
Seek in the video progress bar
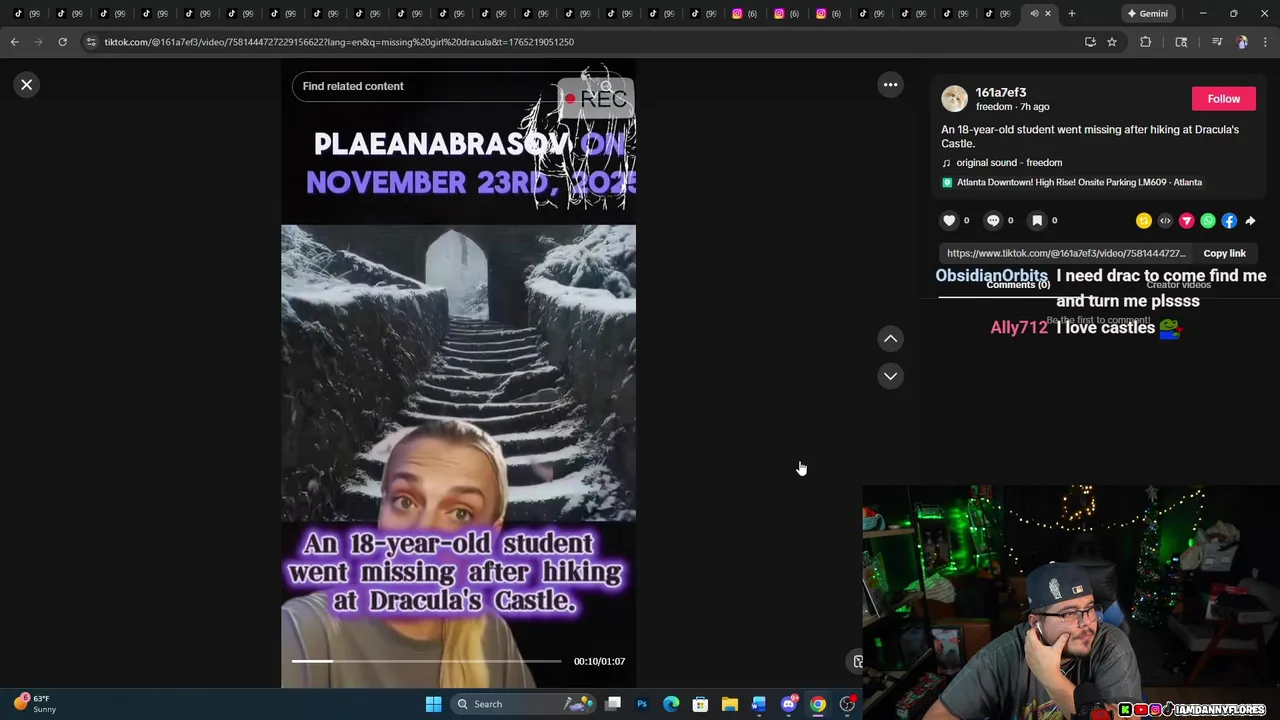(x=427, y=661)
